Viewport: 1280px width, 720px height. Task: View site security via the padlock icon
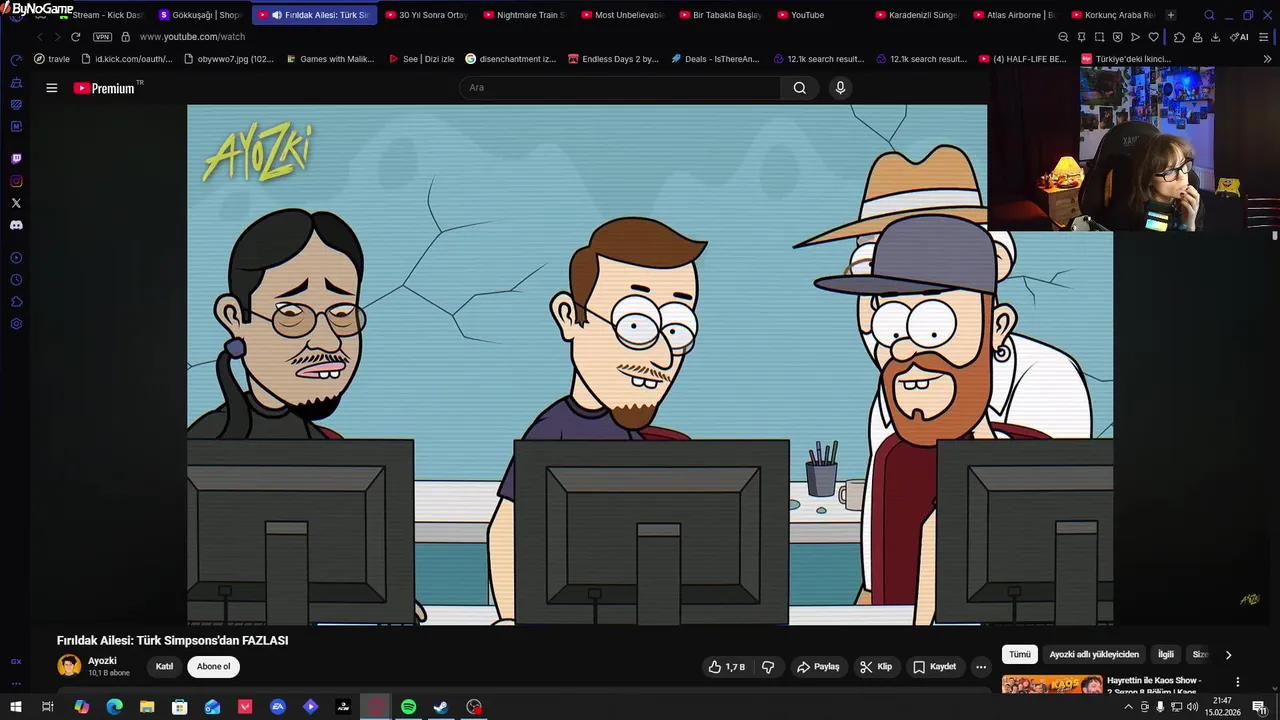point(125,37)
